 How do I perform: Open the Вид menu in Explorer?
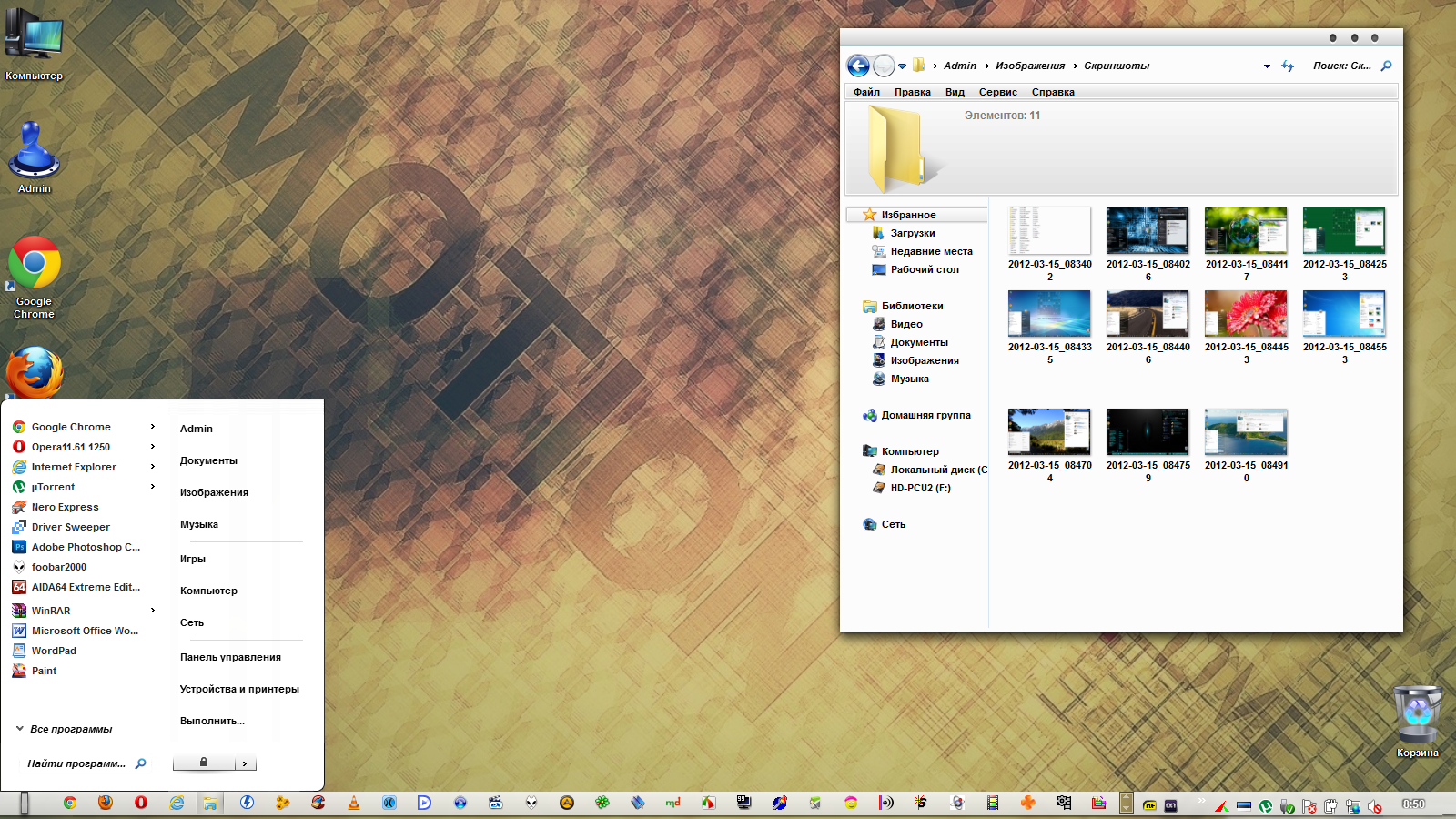(x=955, y=92)
